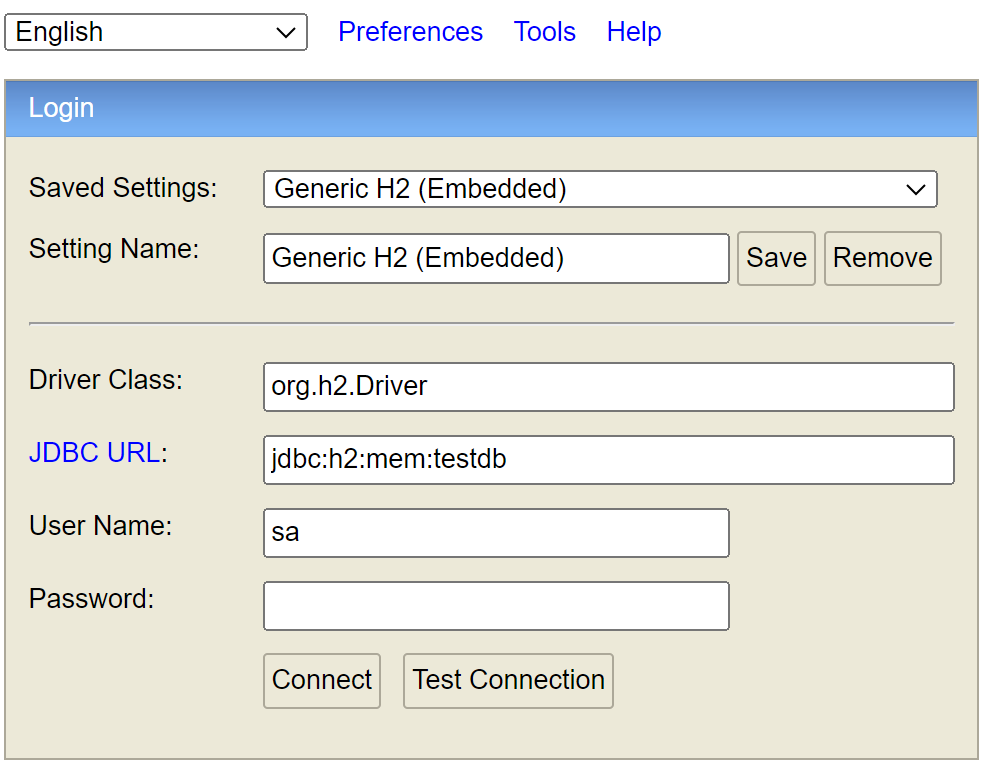The width and height of the screenshot is (997, 772).
Task: Click the "Password:" label
Action: click(x=92, y=599)
